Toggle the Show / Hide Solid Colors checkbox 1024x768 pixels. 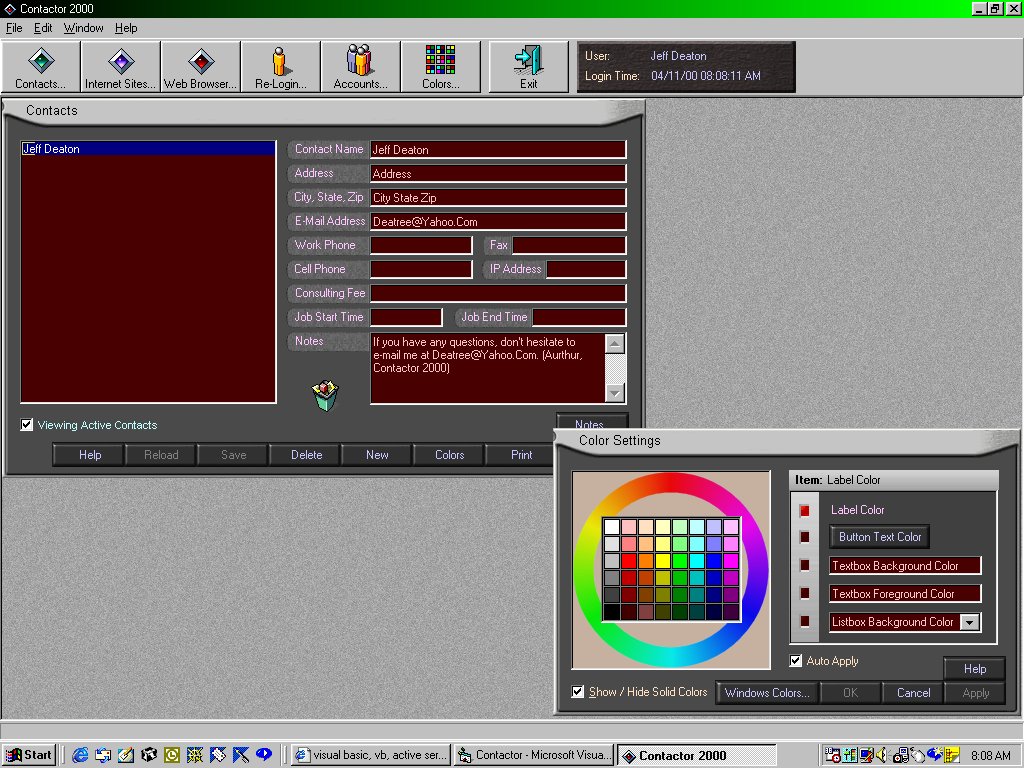tap(577, 692)
